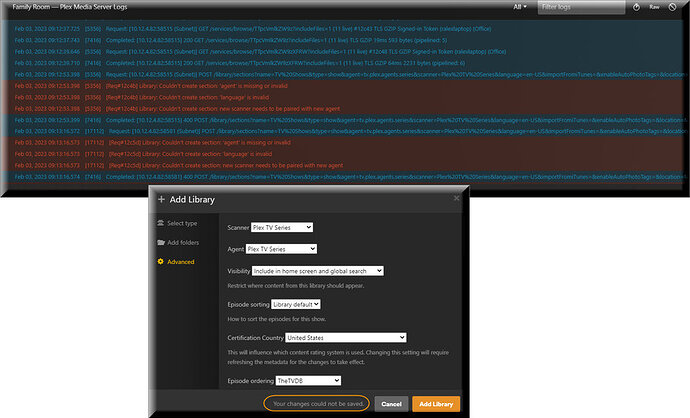Open the Visibility dropdown
The width and height of the screenshot is (690, 418).
(318, 271)
